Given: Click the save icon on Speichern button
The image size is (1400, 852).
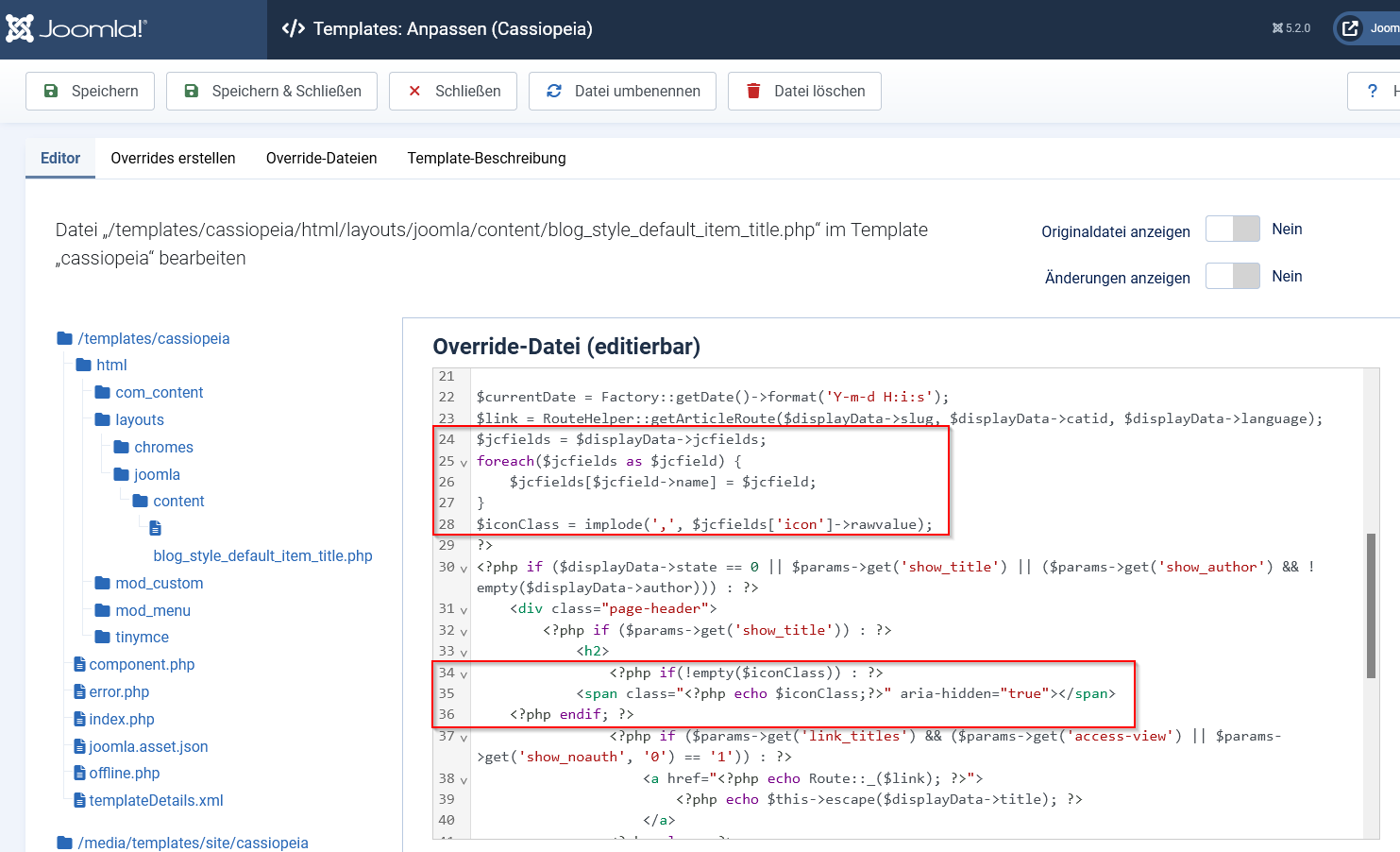Looking at the screenshot, I should pyautogui.click(x=52, y=91).
